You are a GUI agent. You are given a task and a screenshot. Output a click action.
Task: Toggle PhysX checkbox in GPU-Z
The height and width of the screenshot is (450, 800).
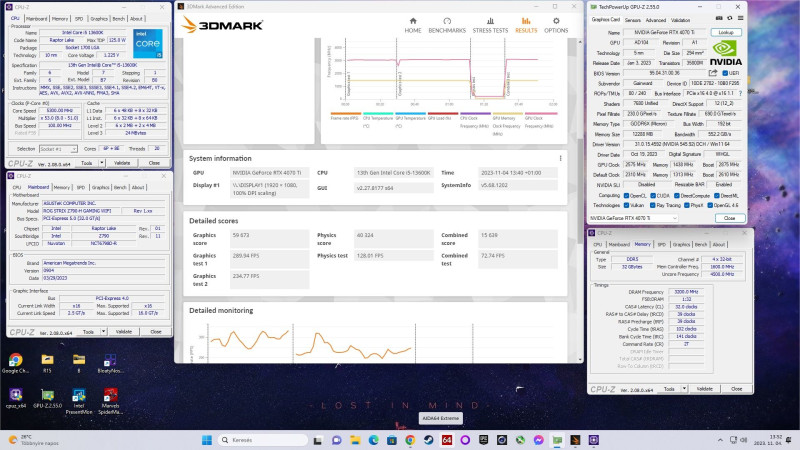pyautogui.click(x=687, y=206)
